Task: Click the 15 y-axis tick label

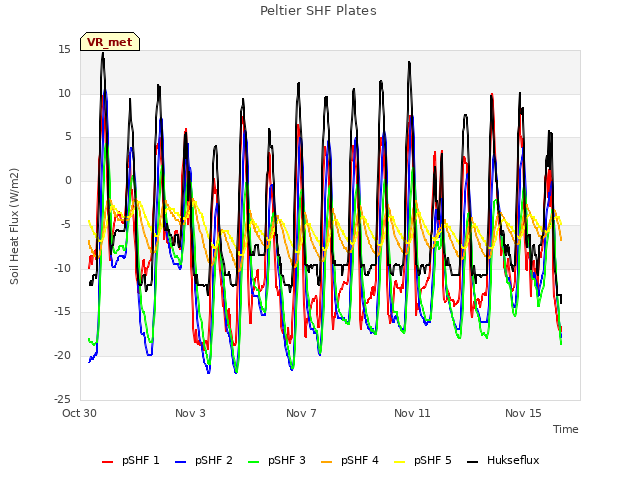Action: (64, 50)
